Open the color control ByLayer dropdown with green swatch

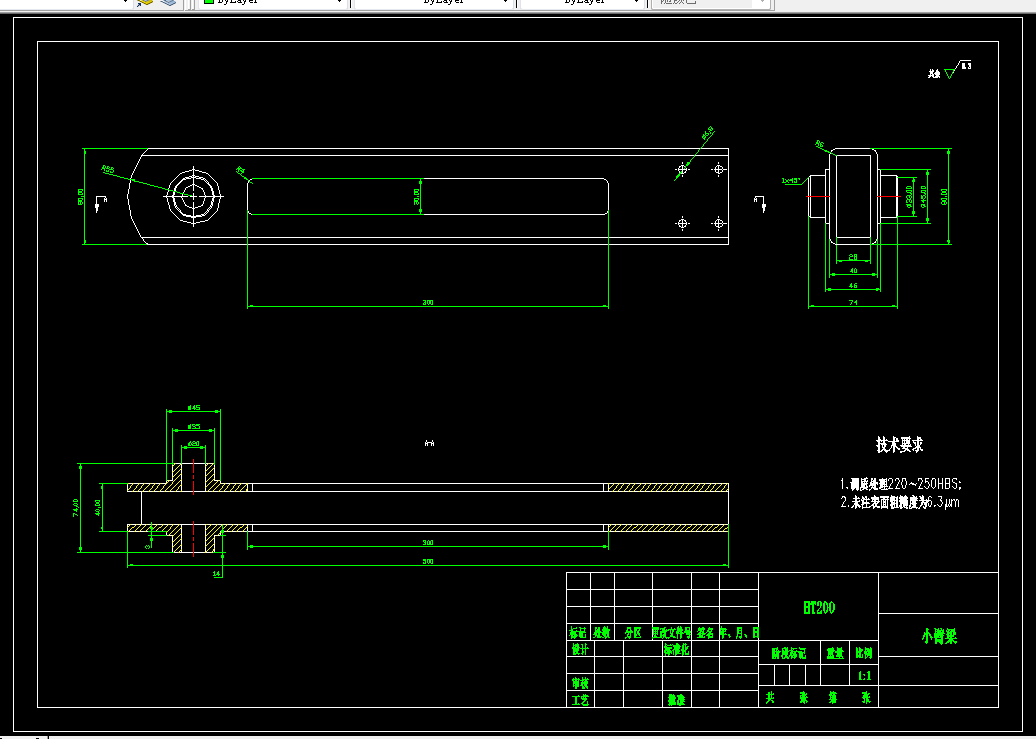(x=274, y=3)
